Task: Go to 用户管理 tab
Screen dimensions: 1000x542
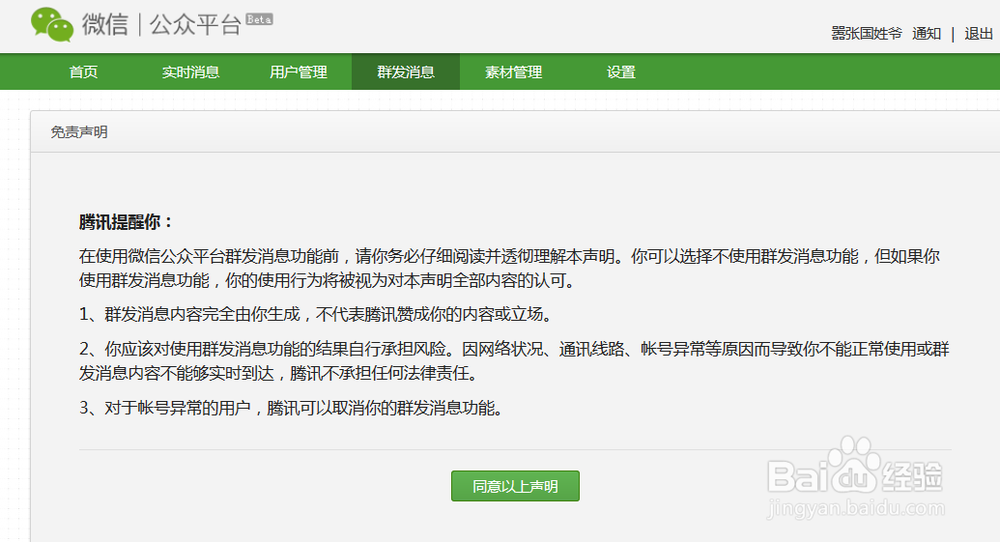Action: click(x=298, y=72)
